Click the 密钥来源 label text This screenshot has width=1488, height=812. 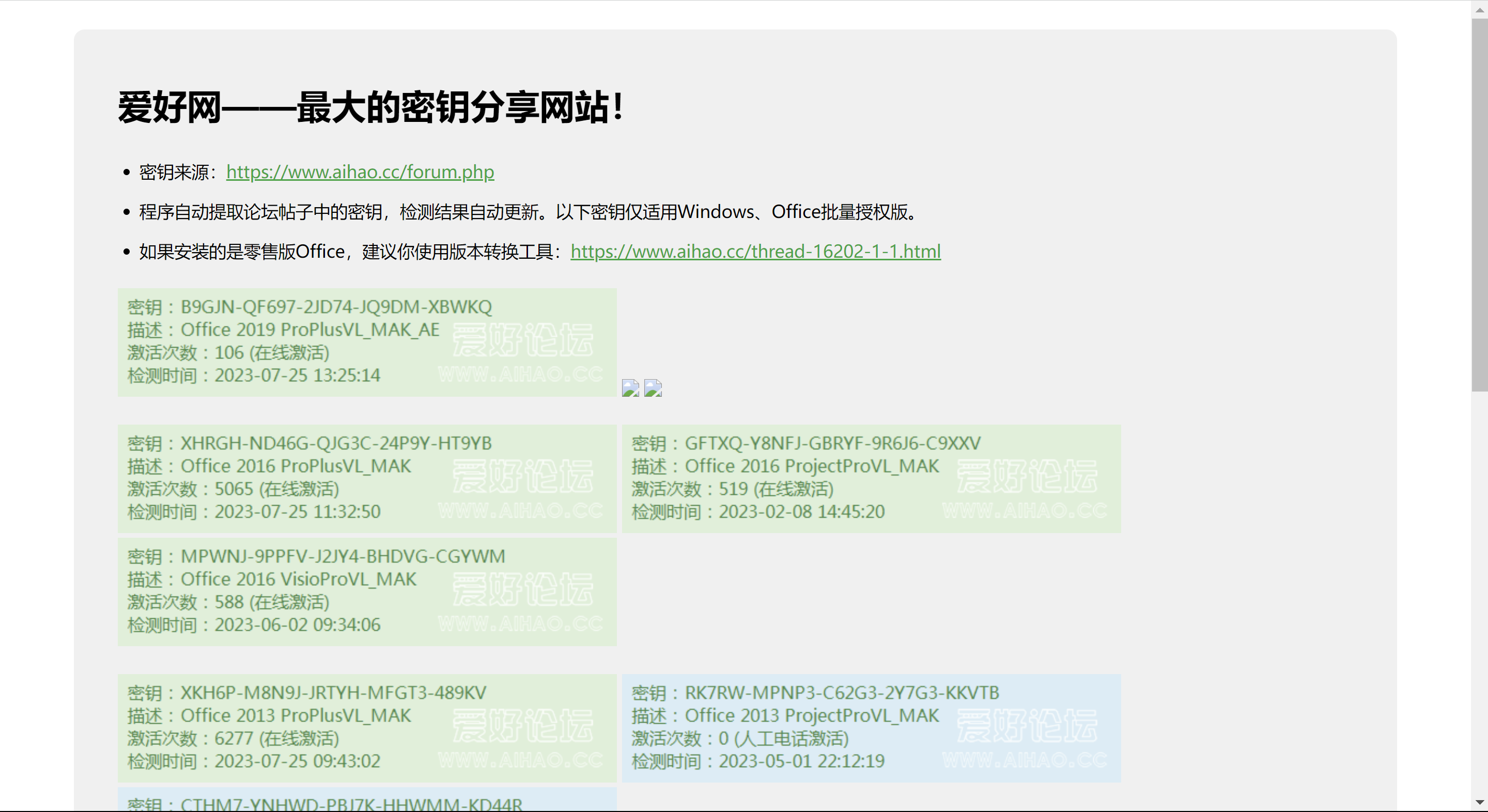(178, 172)
